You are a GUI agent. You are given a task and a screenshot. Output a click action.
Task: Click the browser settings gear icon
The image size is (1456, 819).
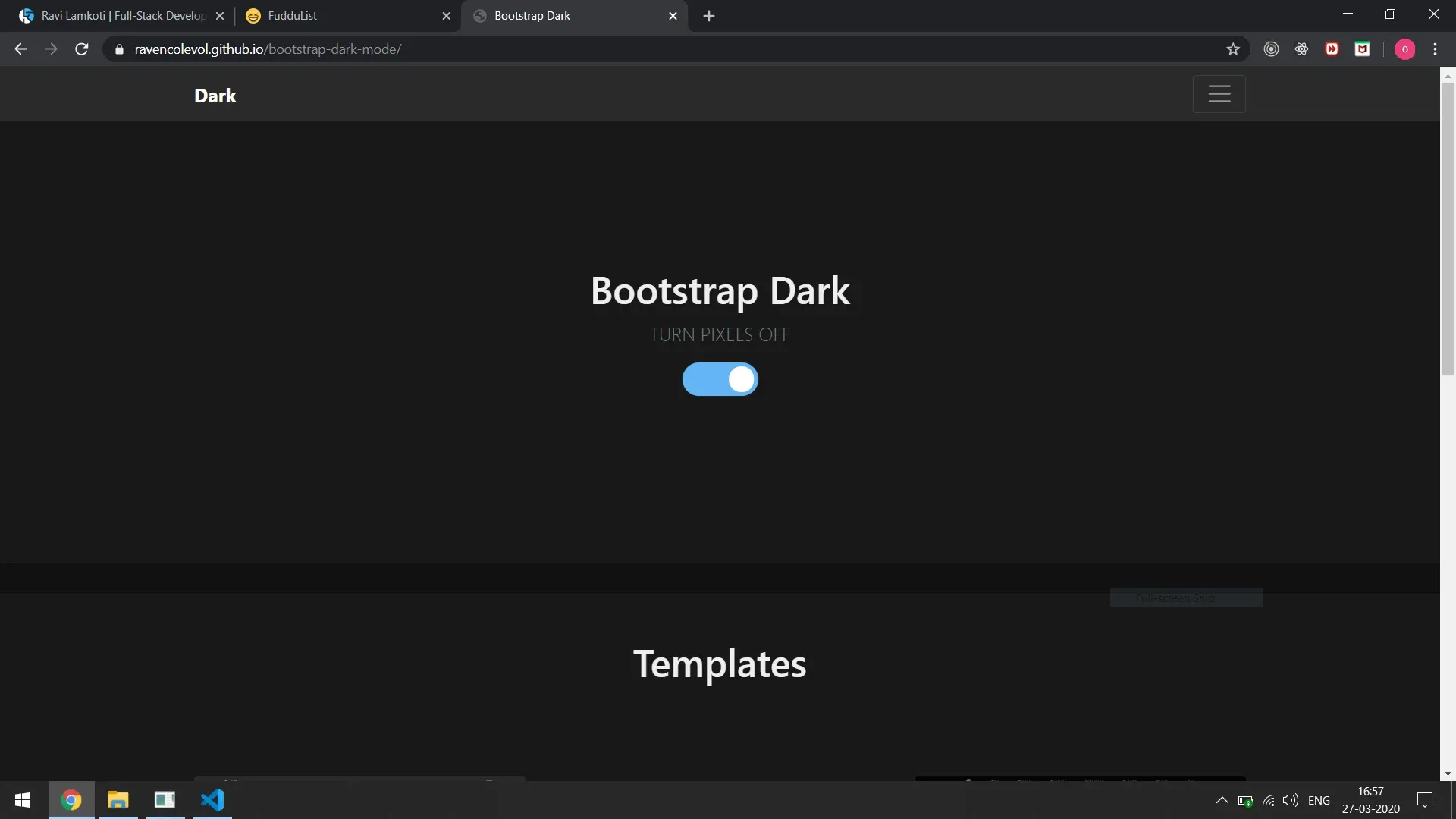[1300, 48]
